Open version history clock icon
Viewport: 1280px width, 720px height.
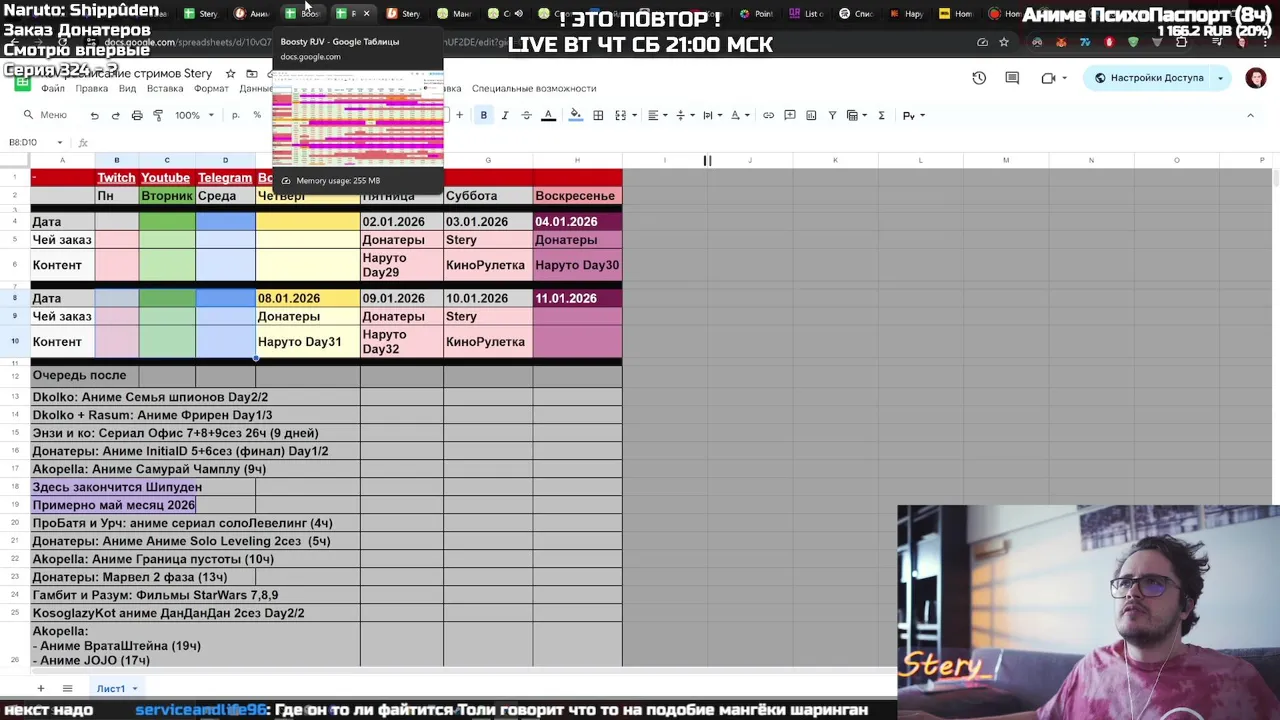[x=979, y=78]
